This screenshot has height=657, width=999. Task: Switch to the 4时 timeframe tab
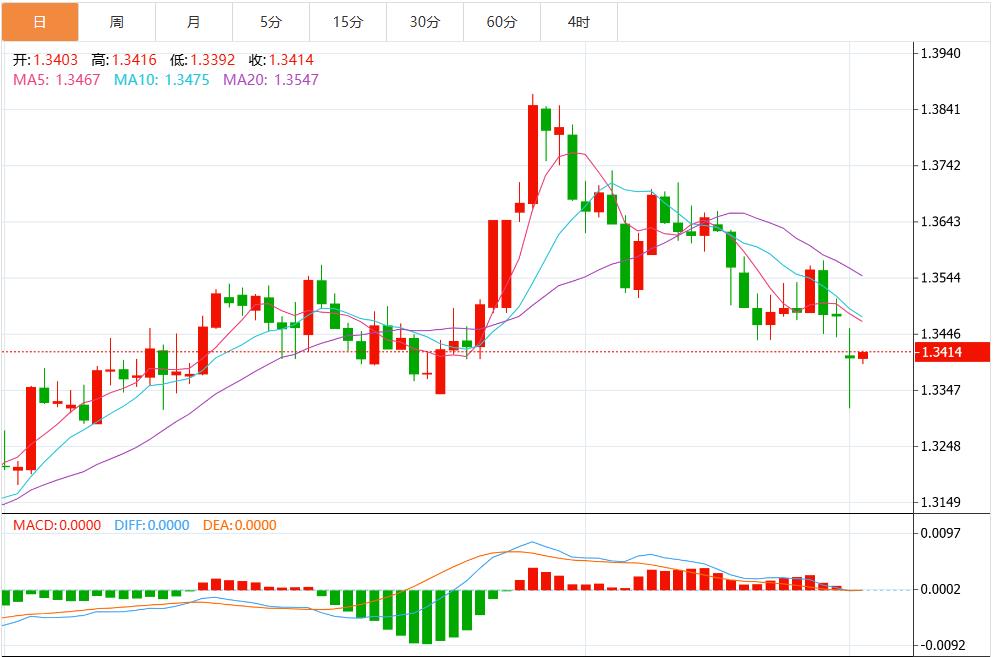click(578, 21)
